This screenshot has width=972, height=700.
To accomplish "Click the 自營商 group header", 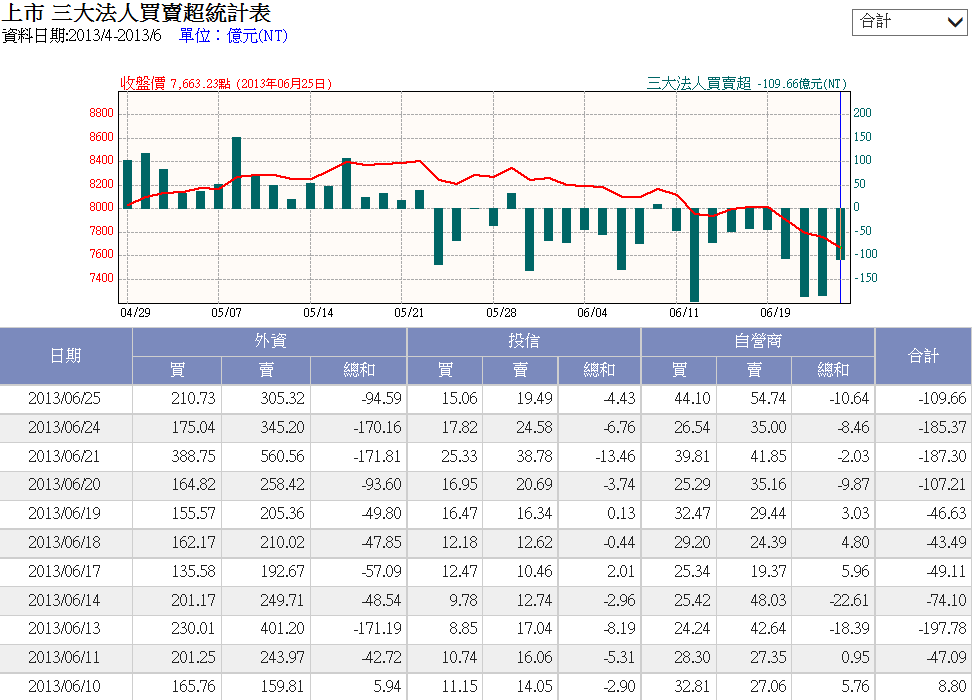I will pyautogui.click(x=758, y=342).
